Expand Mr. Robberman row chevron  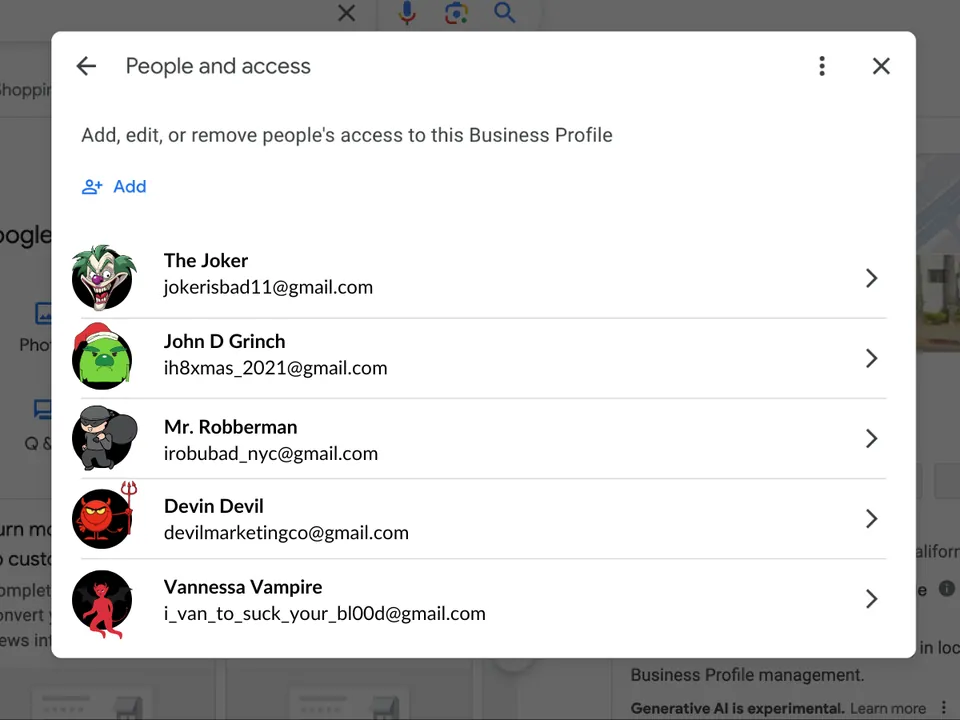872,438
